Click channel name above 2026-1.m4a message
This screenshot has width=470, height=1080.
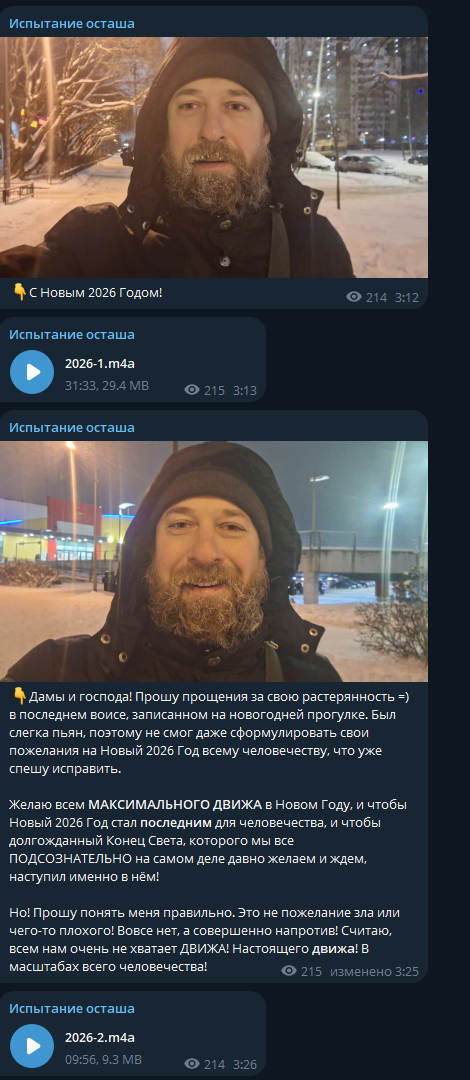[x=72, y=335]
